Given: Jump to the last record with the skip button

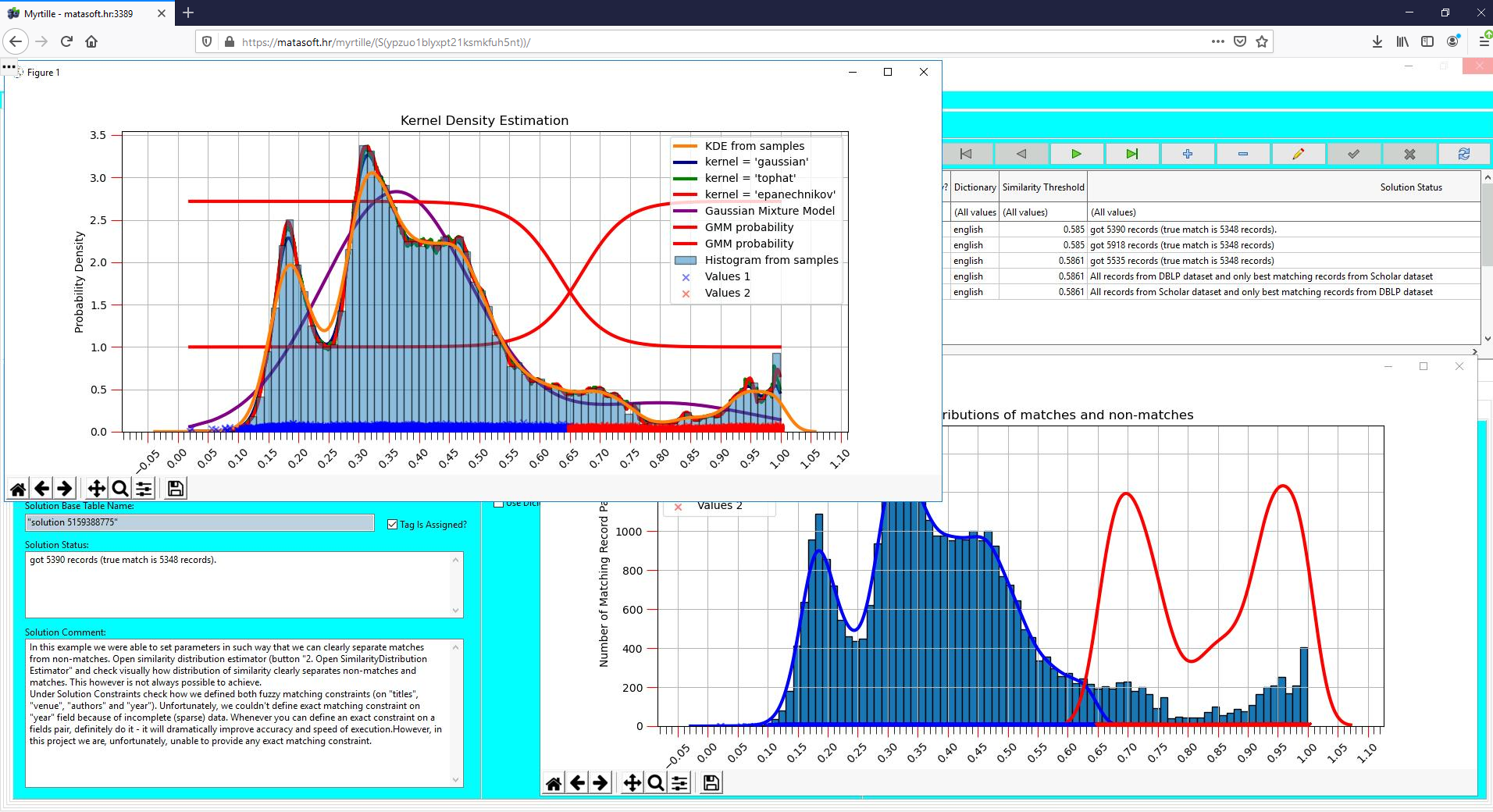Looking at the screenshot, I should [1132, 154].
